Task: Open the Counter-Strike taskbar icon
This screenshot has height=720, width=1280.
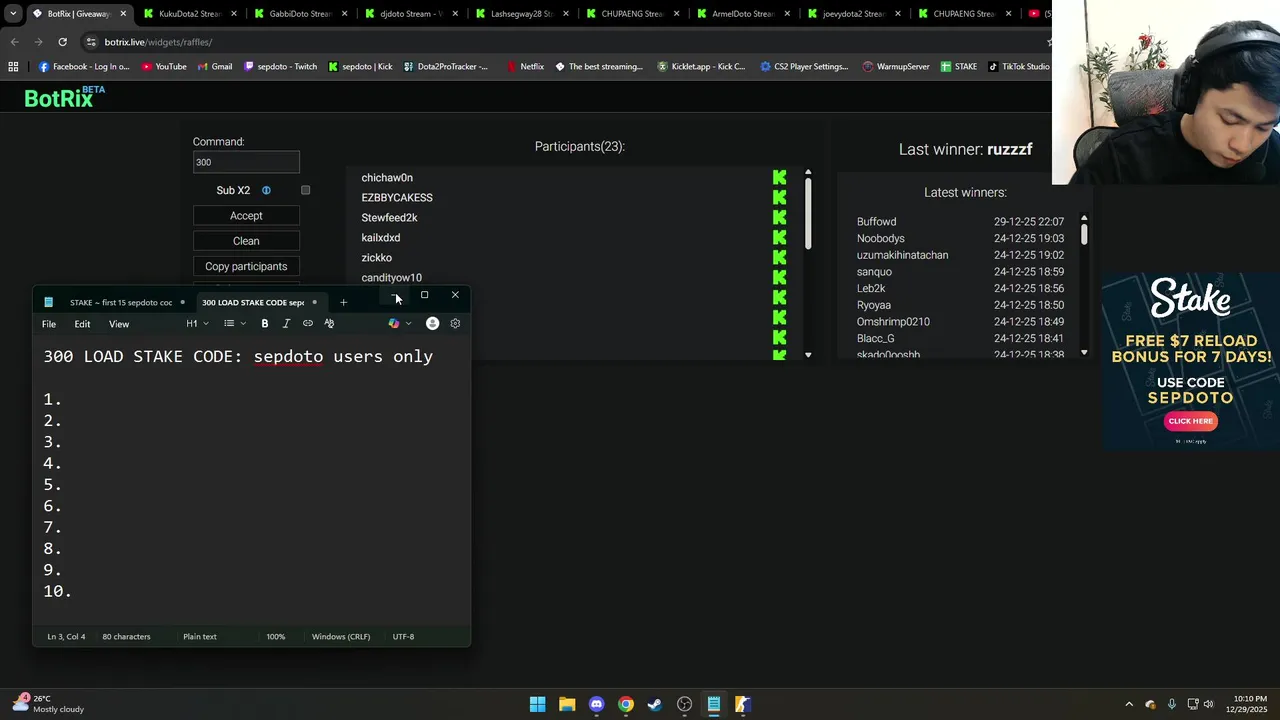Action: 743,704
